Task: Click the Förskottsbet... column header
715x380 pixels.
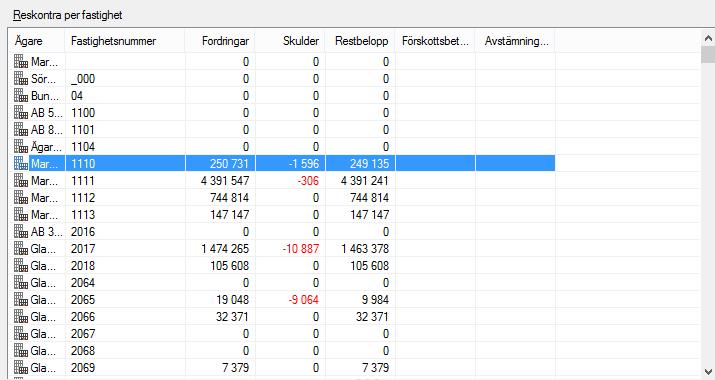Action: (x=435, y=41)
